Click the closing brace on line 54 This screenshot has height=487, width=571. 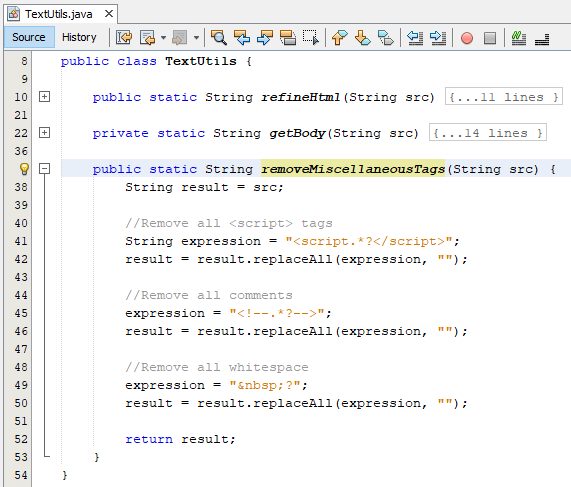65,475
